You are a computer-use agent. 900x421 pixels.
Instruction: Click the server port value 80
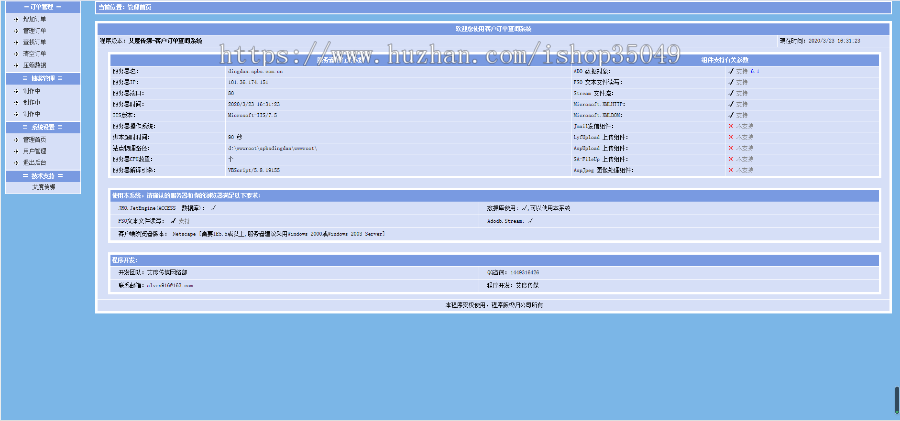tap(231, 94)
